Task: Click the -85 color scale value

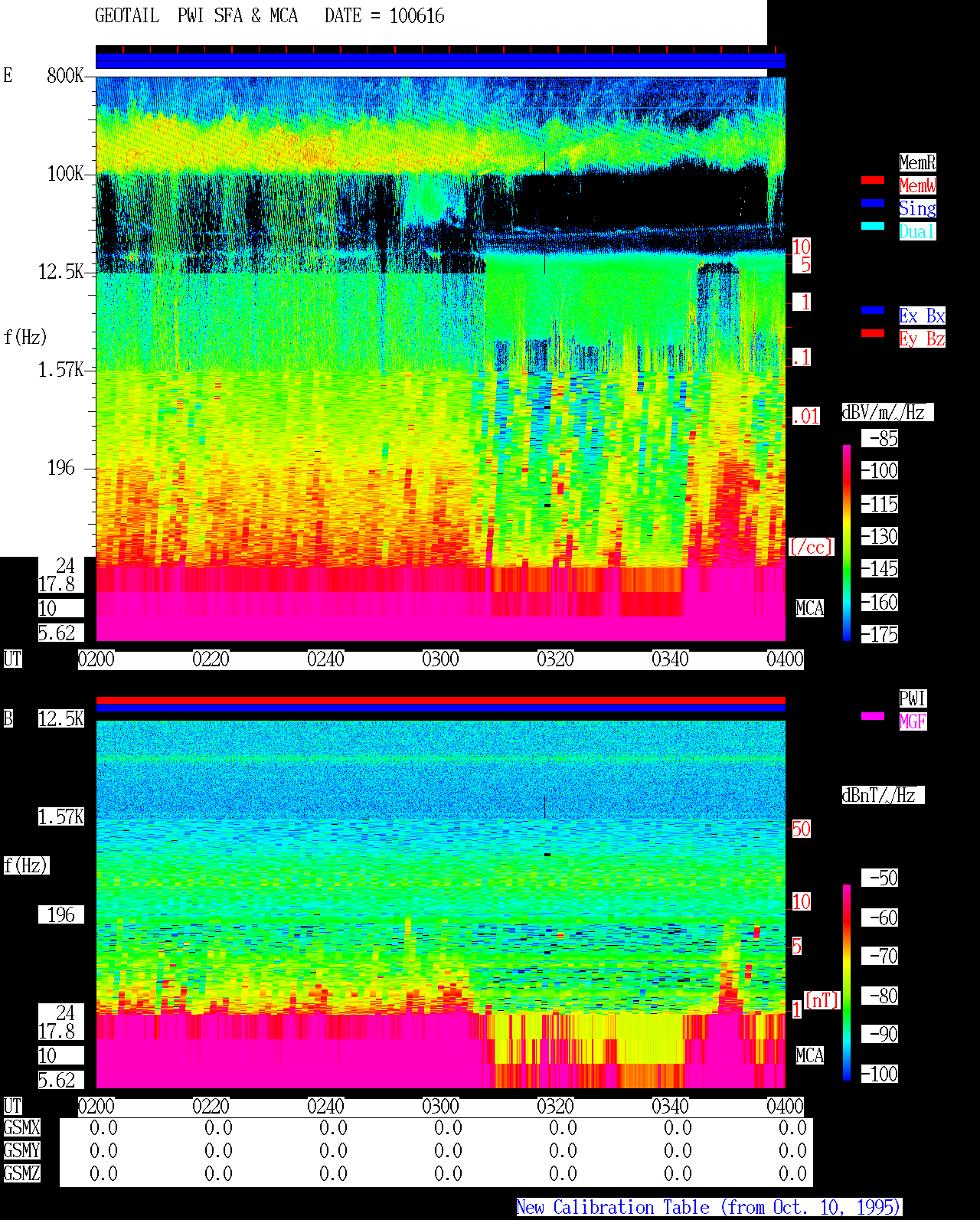Action: pyautogui.click(x=880, y=439)
